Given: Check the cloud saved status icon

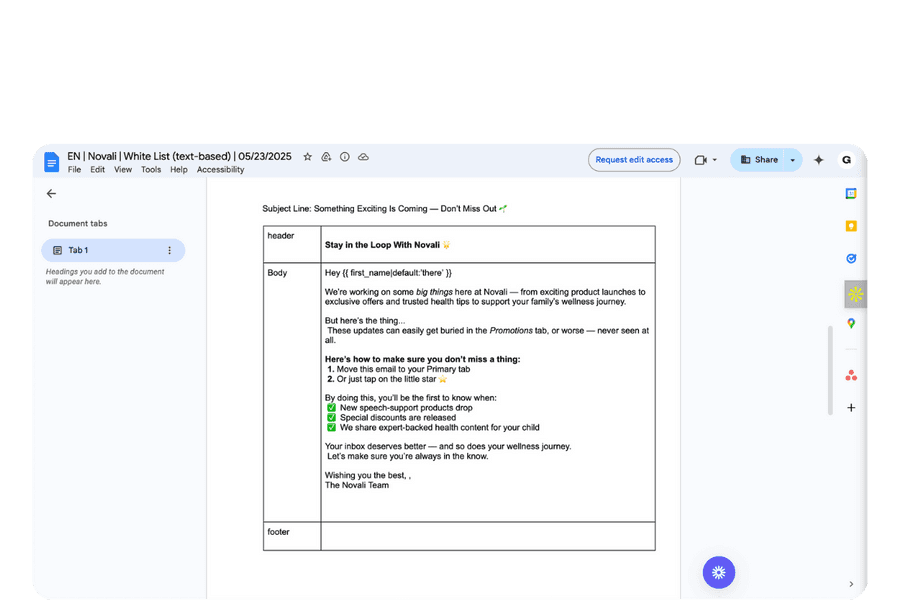Looking at the screenshot, I should tap(363, 157).
